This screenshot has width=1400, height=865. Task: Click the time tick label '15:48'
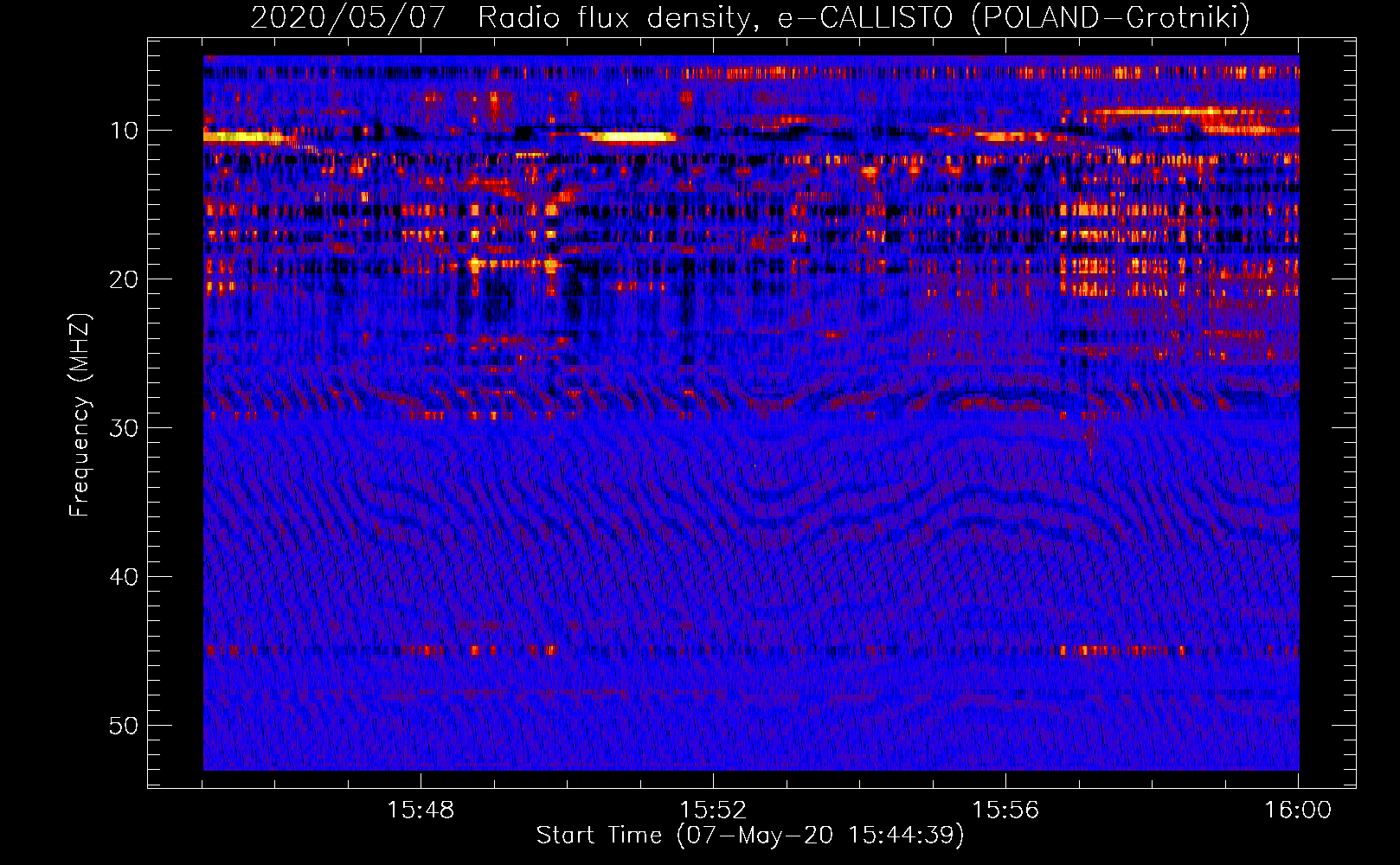(421, 811)
